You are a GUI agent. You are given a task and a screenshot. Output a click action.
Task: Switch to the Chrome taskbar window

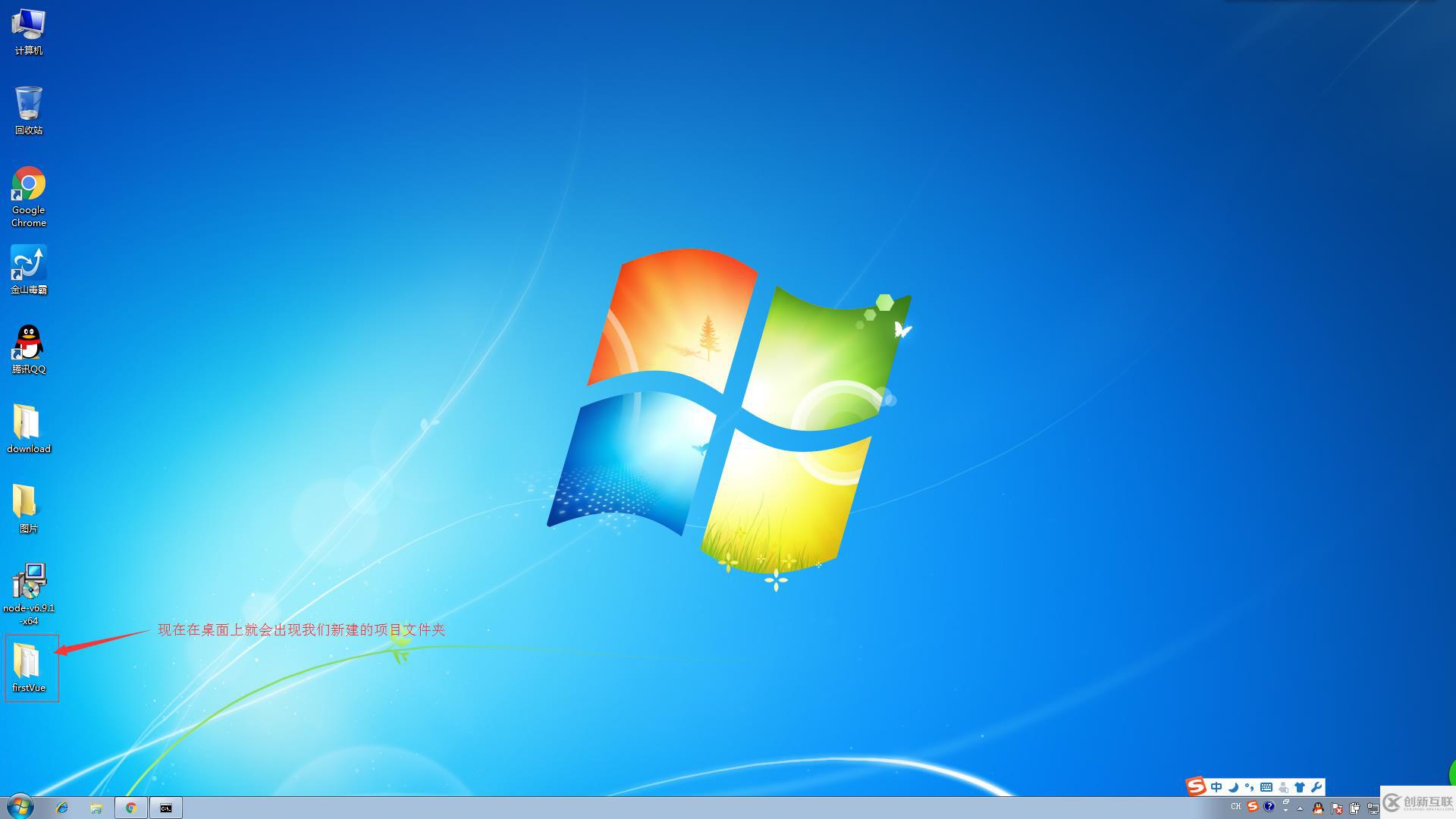click(131, 808)
